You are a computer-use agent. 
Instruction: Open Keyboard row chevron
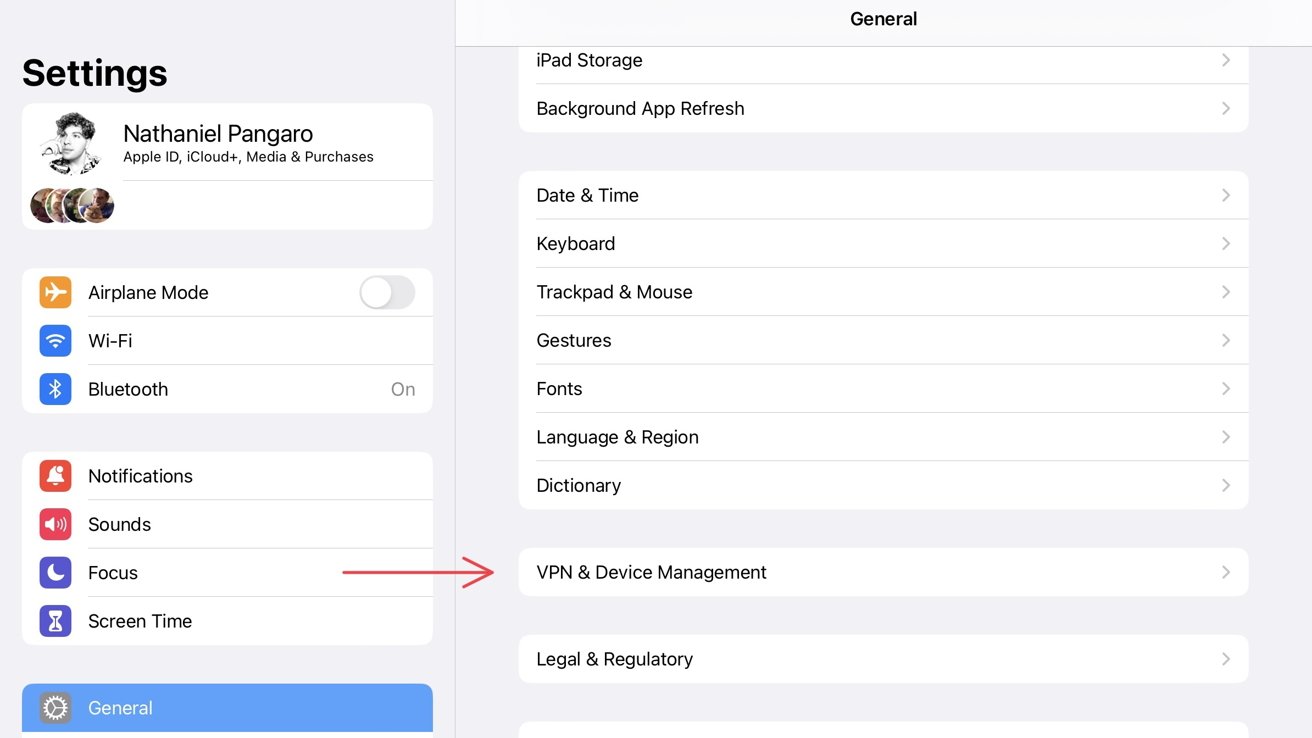(x=1226, y=243)
